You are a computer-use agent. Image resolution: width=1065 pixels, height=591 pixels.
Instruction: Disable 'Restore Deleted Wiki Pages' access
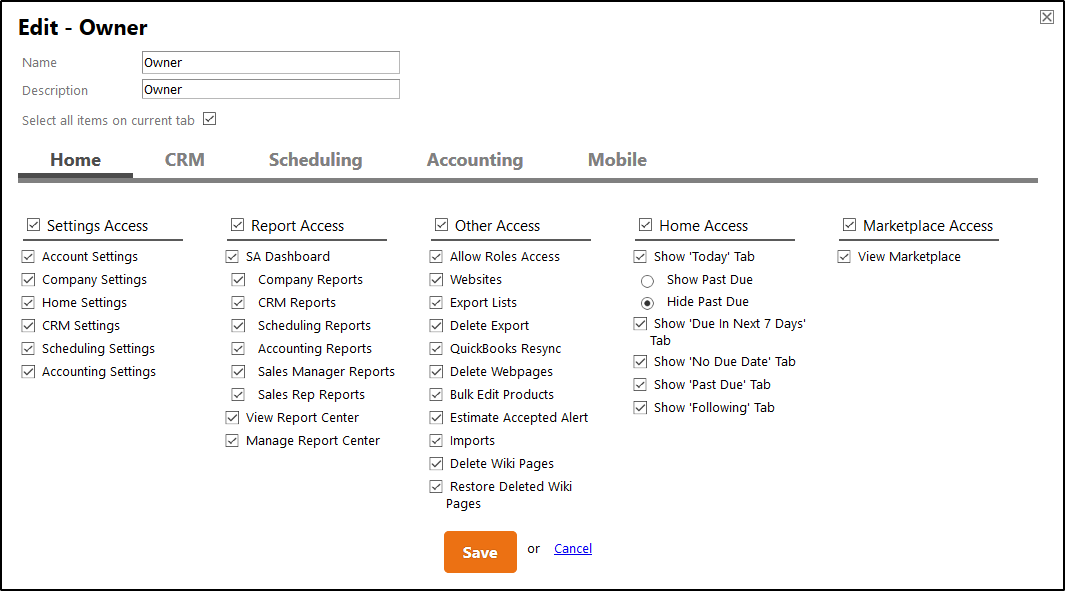(436, 486)
